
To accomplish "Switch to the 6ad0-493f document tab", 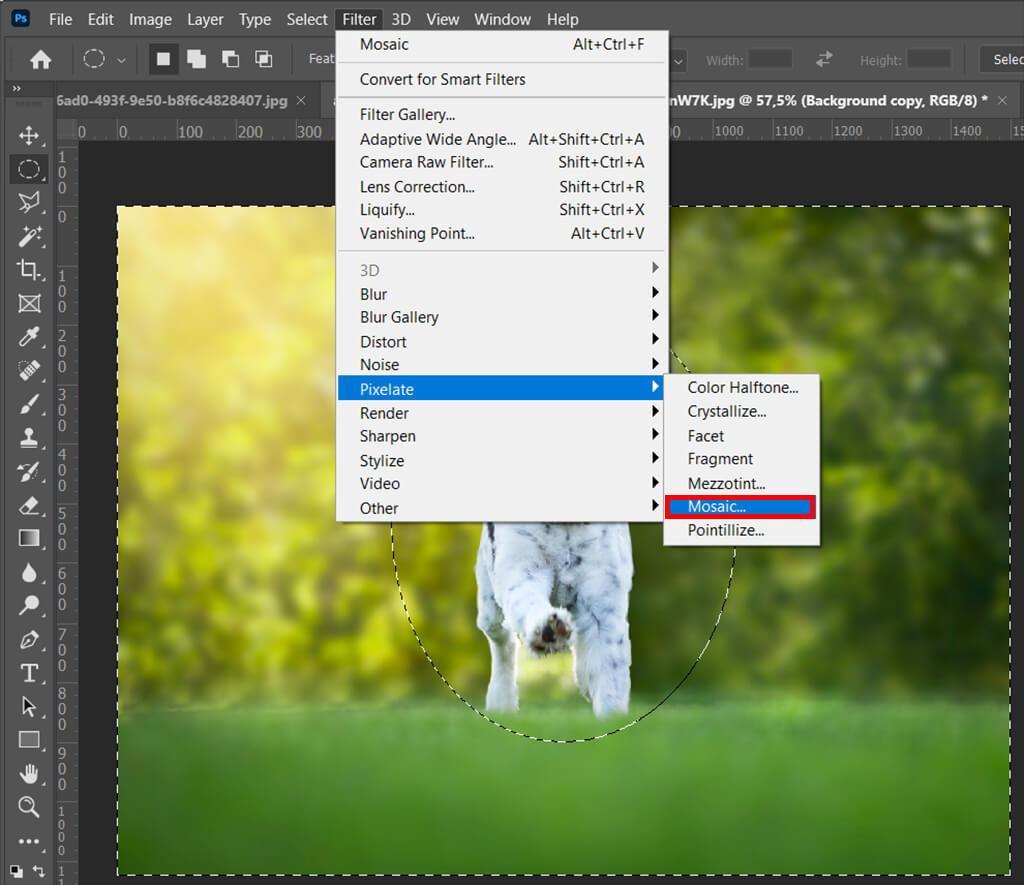I will click(x=180, y=100).
